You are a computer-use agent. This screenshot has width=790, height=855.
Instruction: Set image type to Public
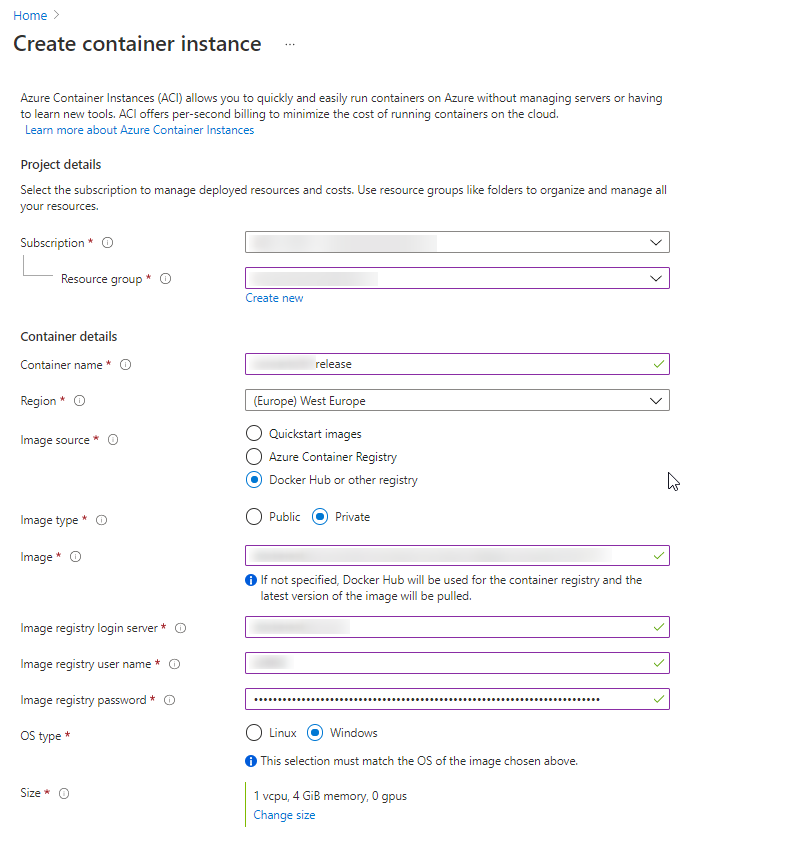pos(254,517)
